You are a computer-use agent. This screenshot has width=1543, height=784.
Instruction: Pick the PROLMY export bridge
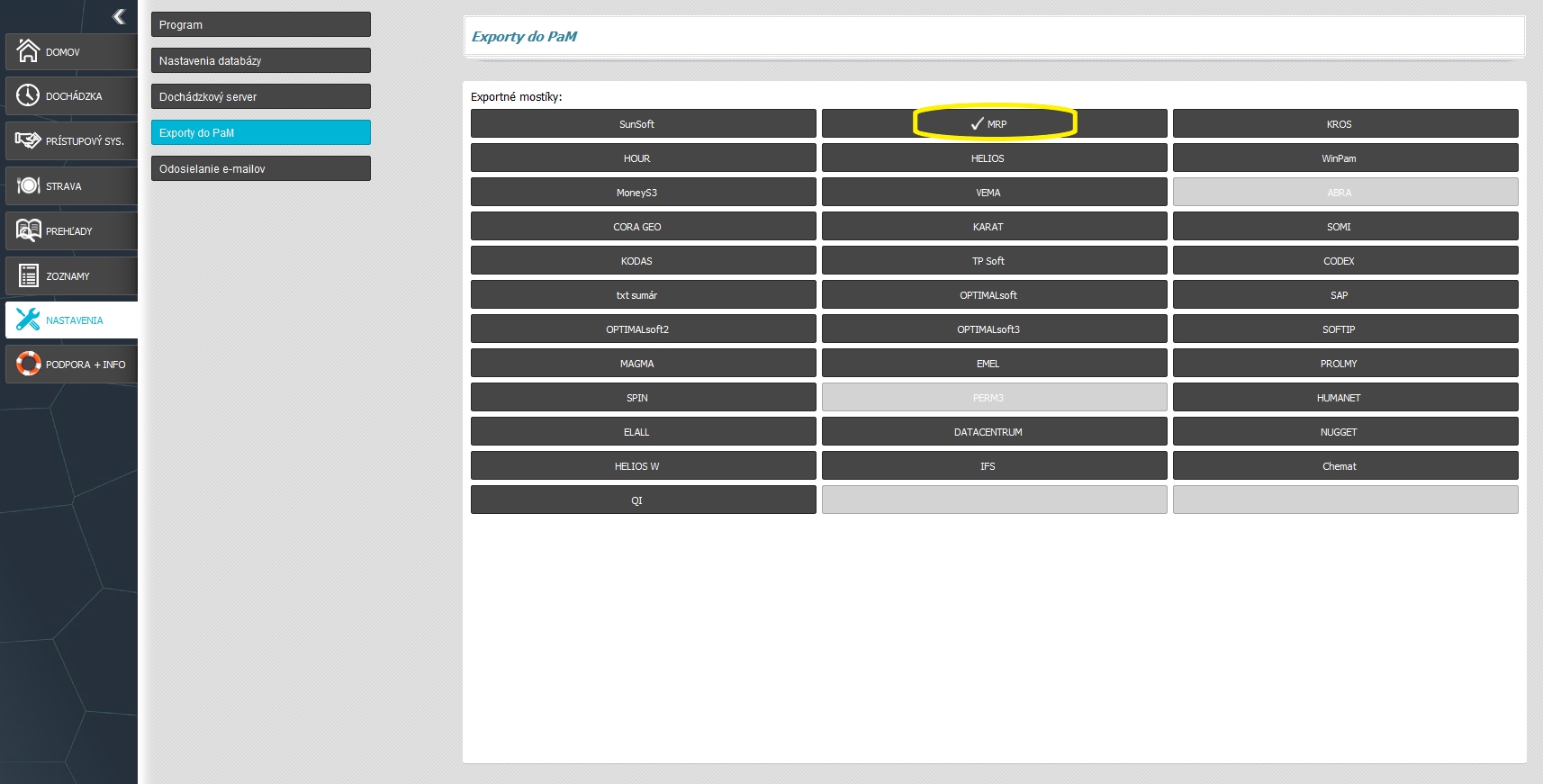pos(1346,363)
